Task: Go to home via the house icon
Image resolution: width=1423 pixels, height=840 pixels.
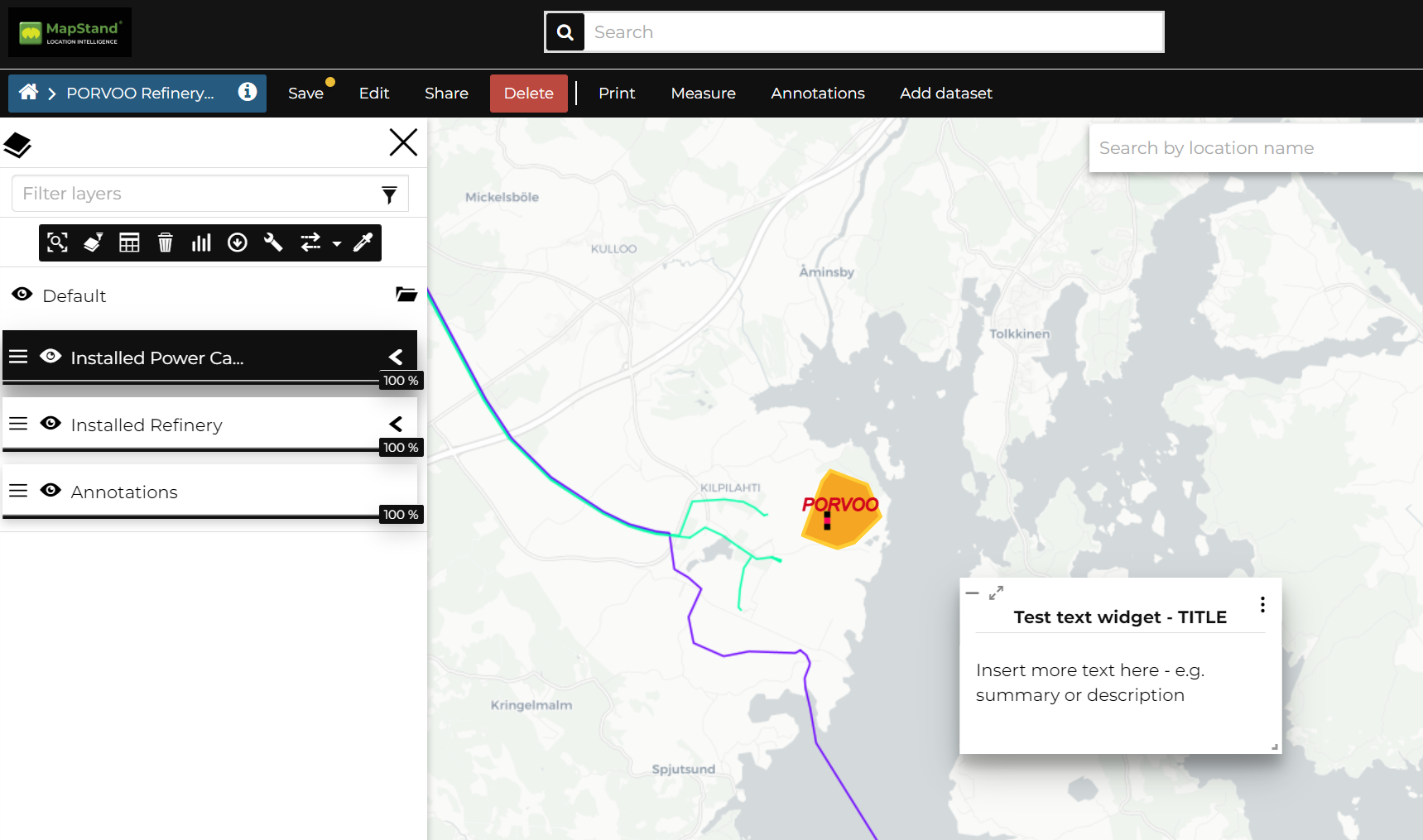Action: tap(28, 92)
